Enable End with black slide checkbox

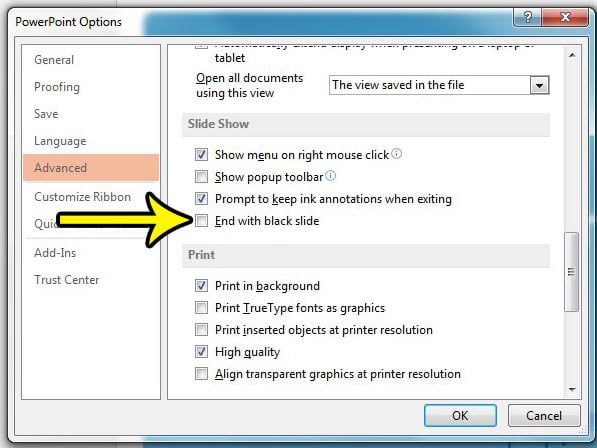(x=201, y=220)
